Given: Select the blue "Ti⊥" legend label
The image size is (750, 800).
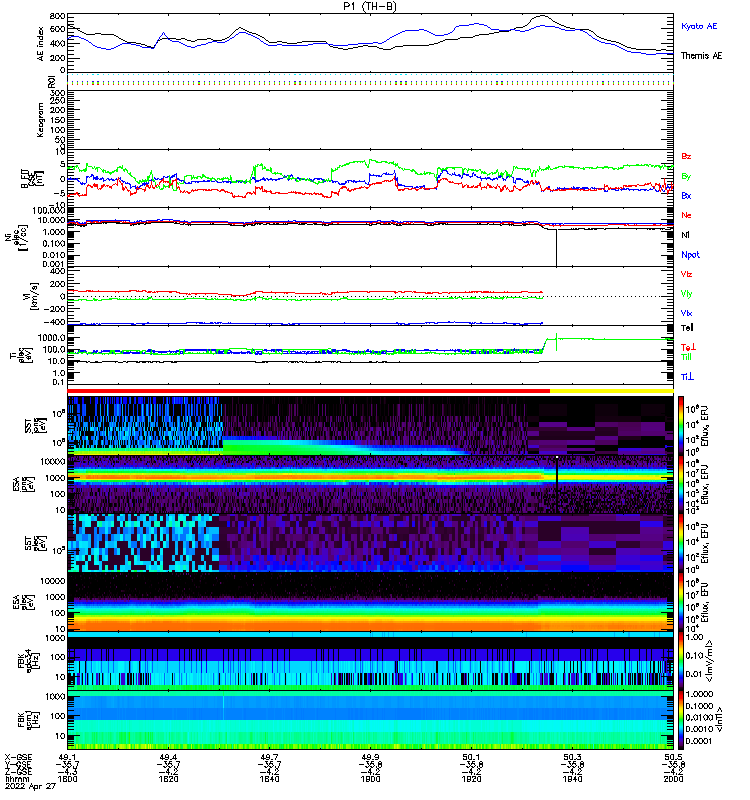Looking at the screenshot, I should [687, 377].
